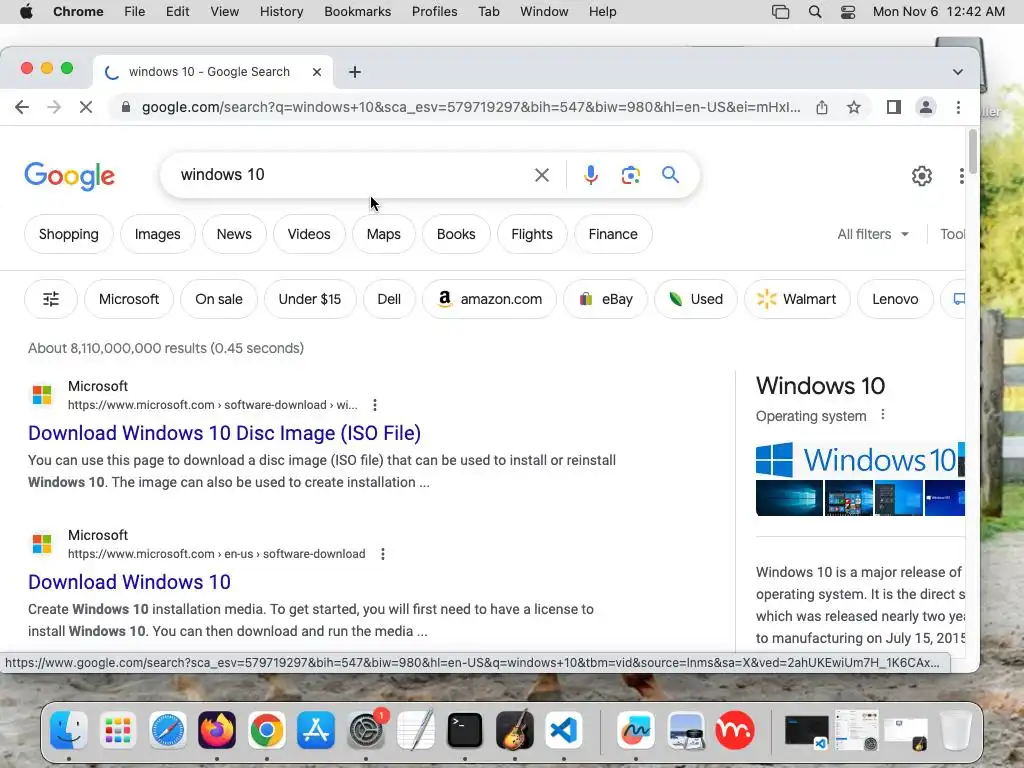Select the Videos search tab
This screenshot has height=768, width=1024.
(309, 234)
